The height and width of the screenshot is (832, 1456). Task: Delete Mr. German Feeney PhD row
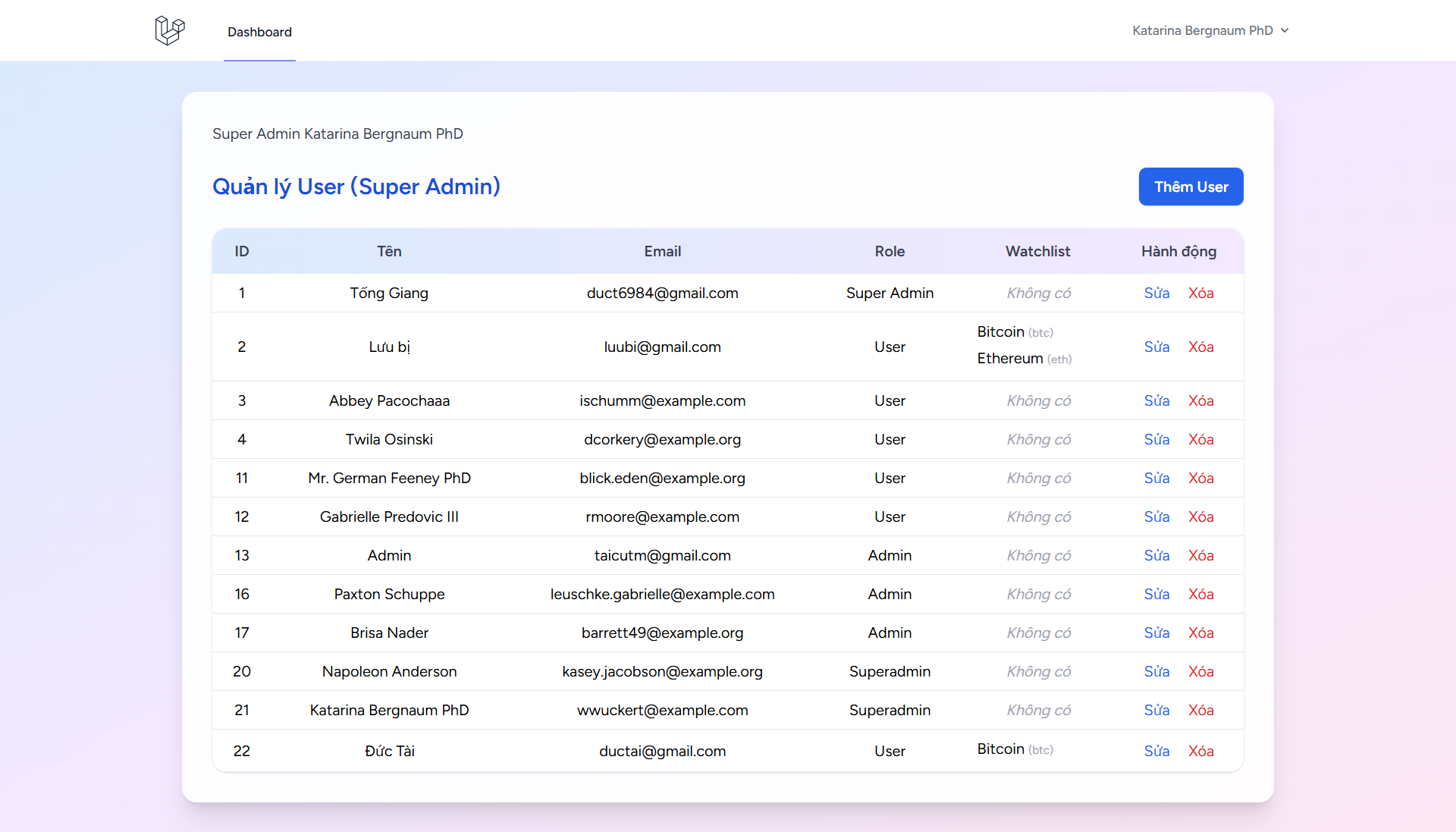tap(1200, 479)
